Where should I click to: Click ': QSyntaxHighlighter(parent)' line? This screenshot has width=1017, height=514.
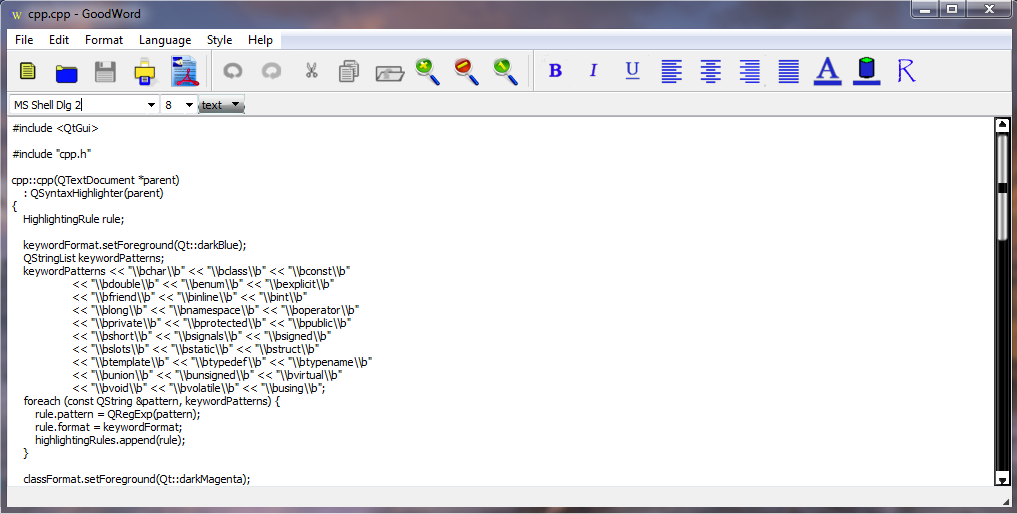point(93,193)
